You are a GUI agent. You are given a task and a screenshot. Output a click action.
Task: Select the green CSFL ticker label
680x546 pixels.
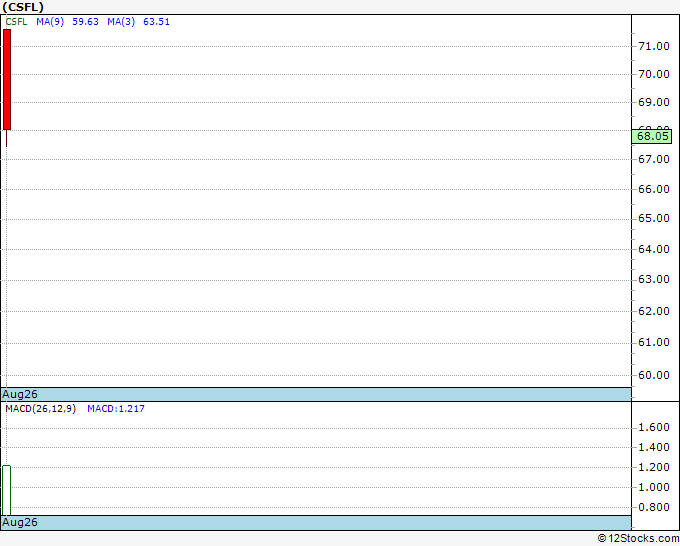(x=16, y=22)
